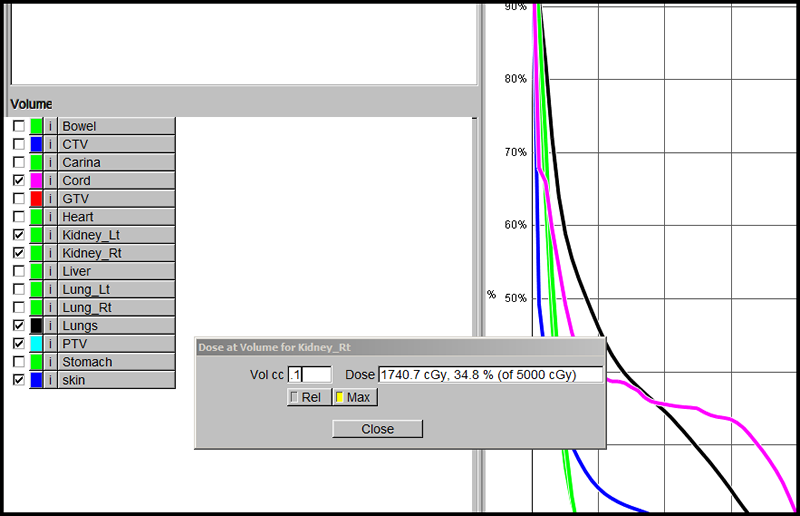
Task: Toggle the Max option in dose dialog
Action: tap(354, 397)
